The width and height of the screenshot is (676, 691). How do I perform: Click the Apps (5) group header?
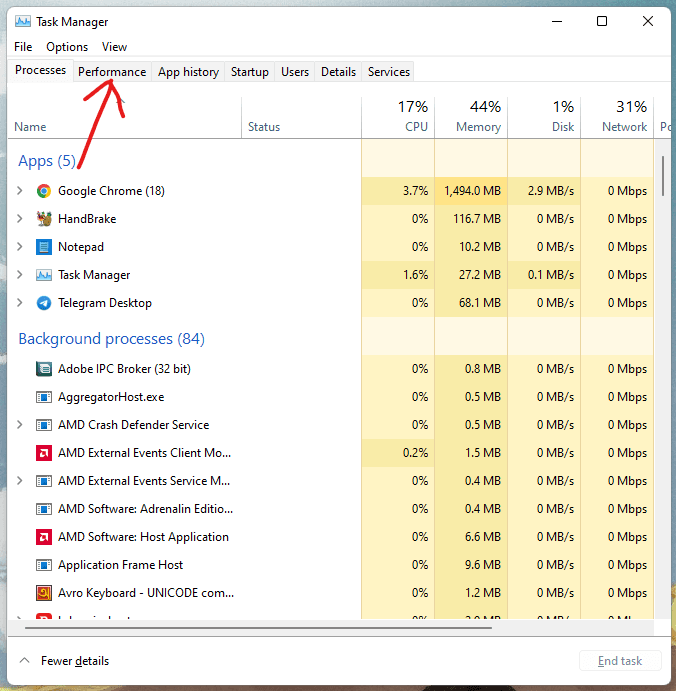pos(47,161)
